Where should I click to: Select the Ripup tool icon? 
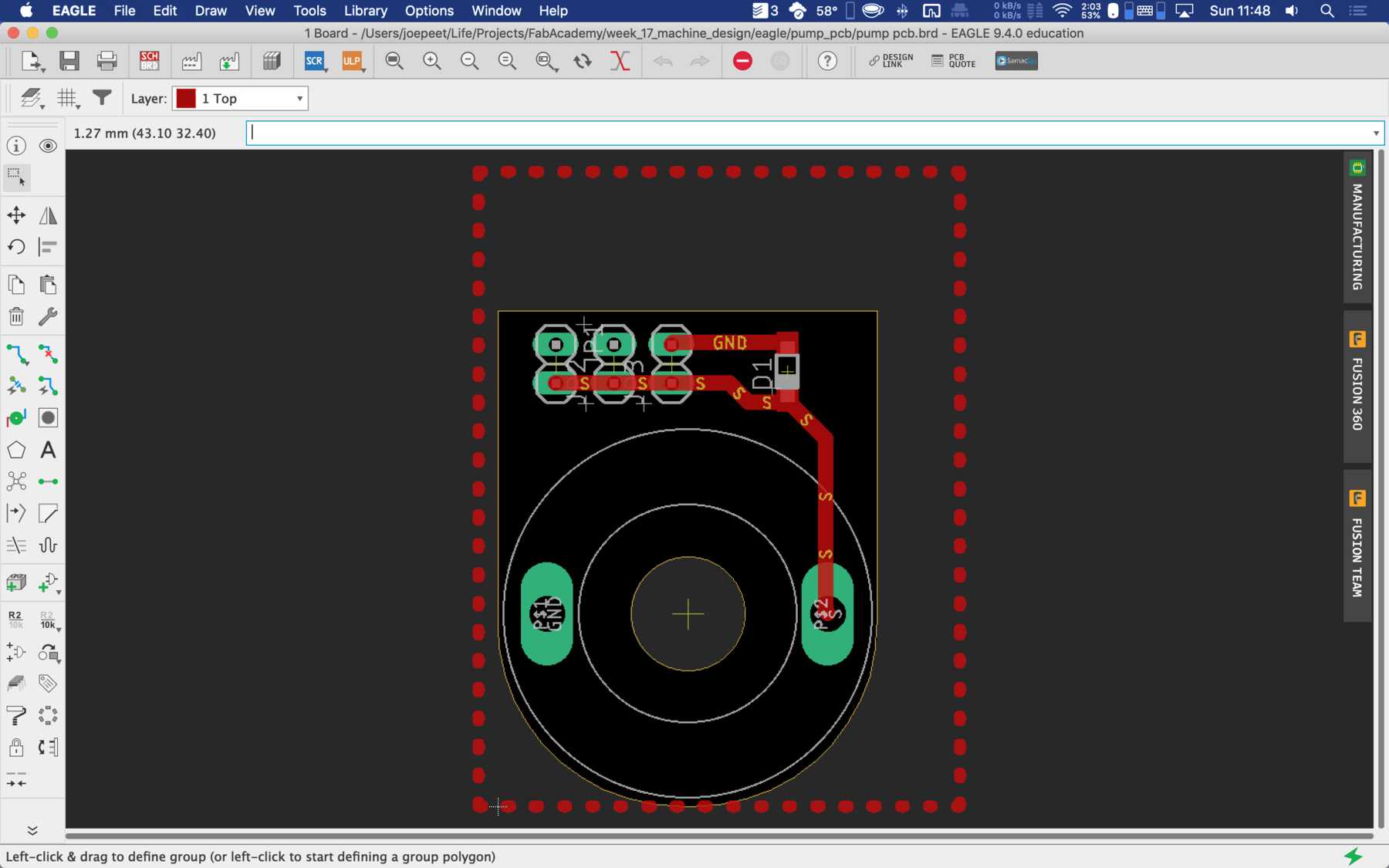coord(48,354)
